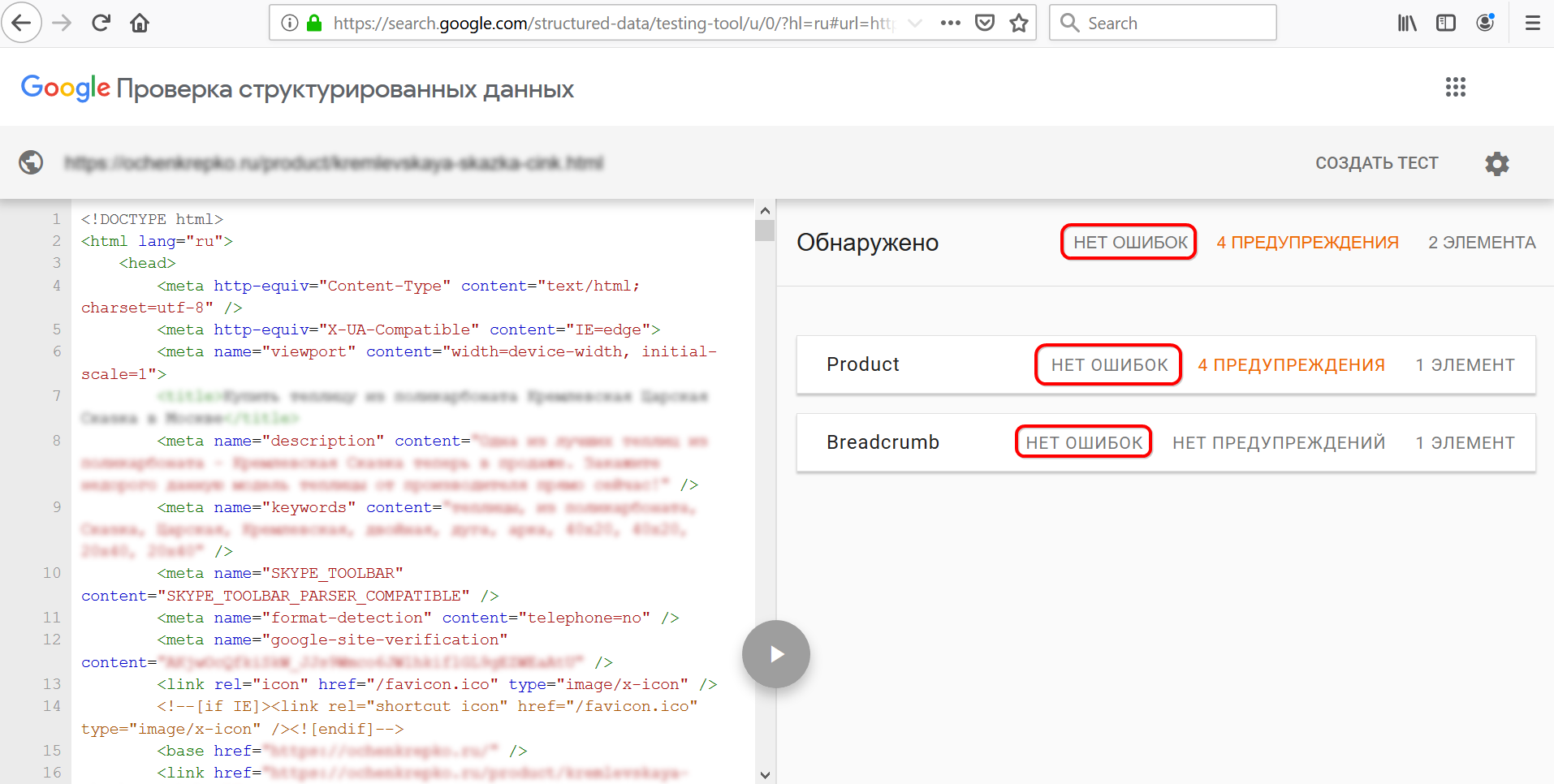Click the shortcut icon conditional comment line
This screenshot has height=784, width=1554.
point(389,717)
